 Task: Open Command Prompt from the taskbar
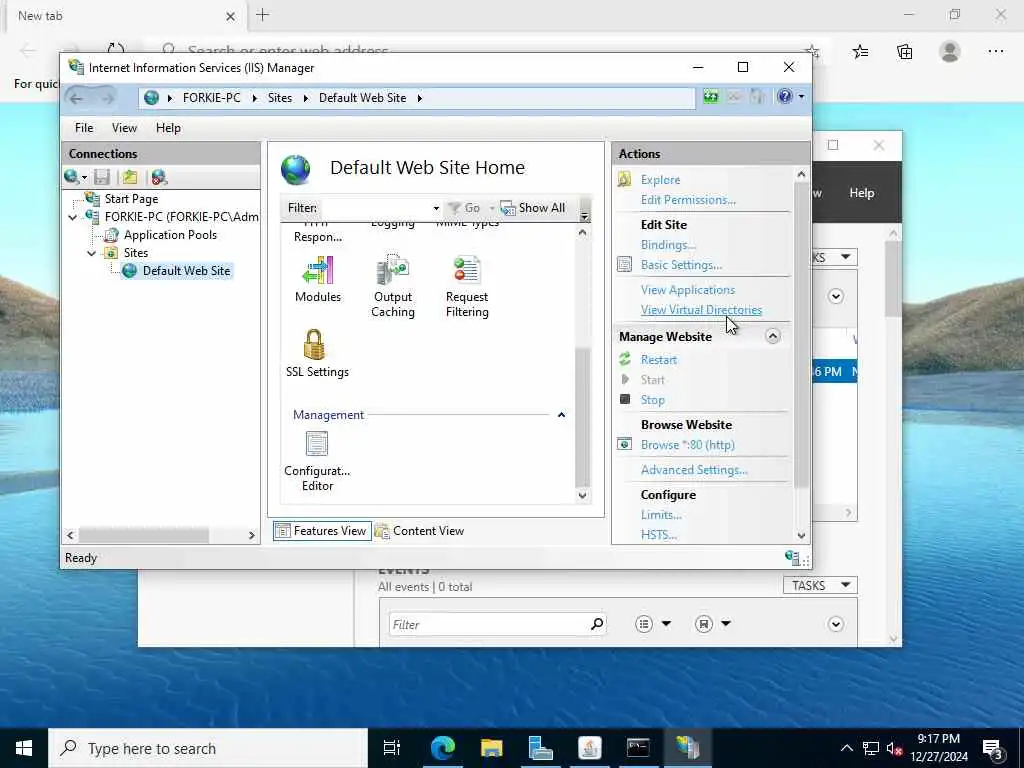638,748
